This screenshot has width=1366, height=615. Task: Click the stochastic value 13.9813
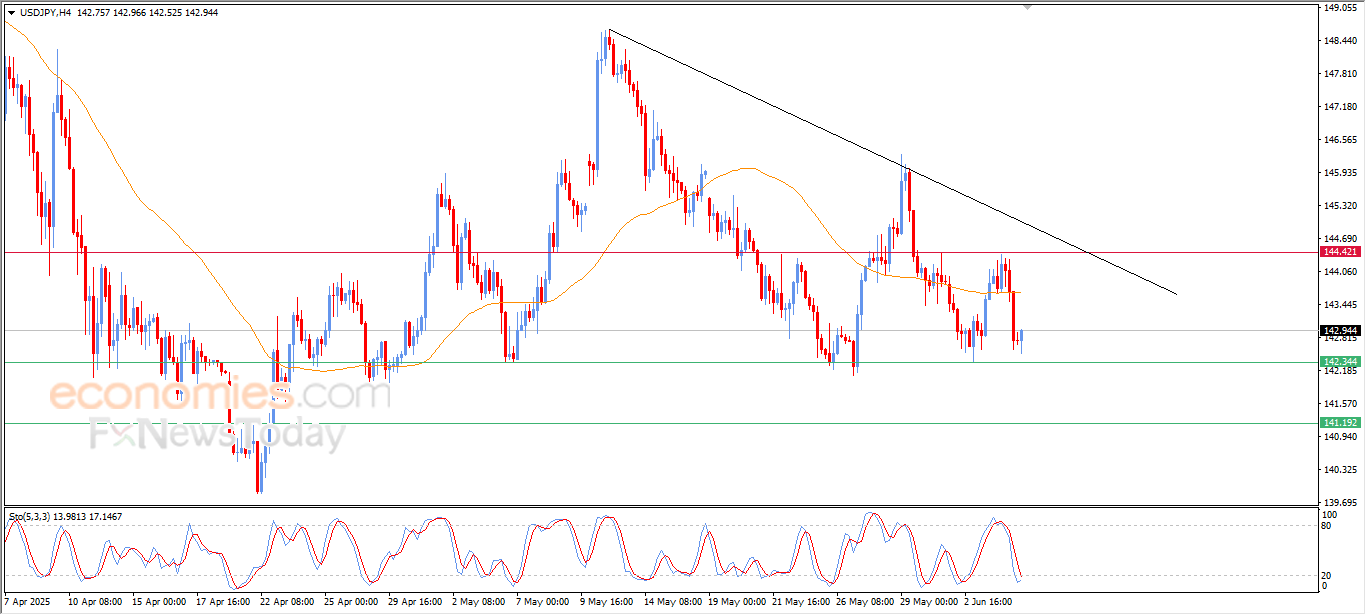pyautogui.click(x=67, y=516)
